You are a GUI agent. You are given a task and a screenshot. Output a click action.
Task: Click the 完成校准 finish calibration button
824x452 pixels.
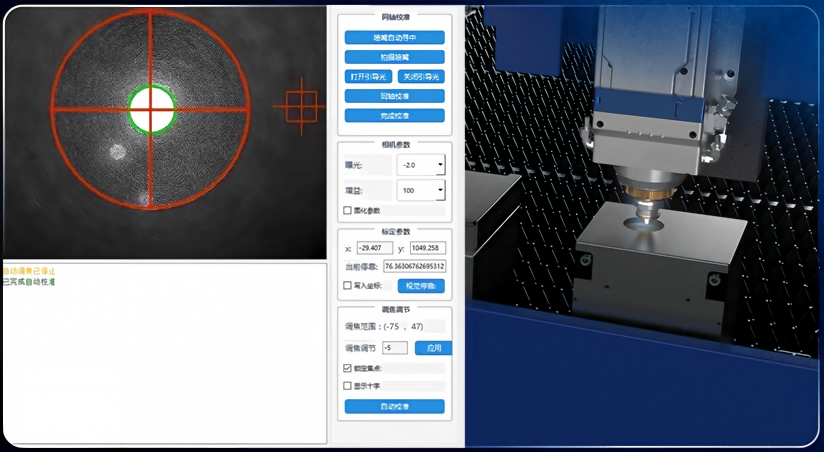click(395, 116)
